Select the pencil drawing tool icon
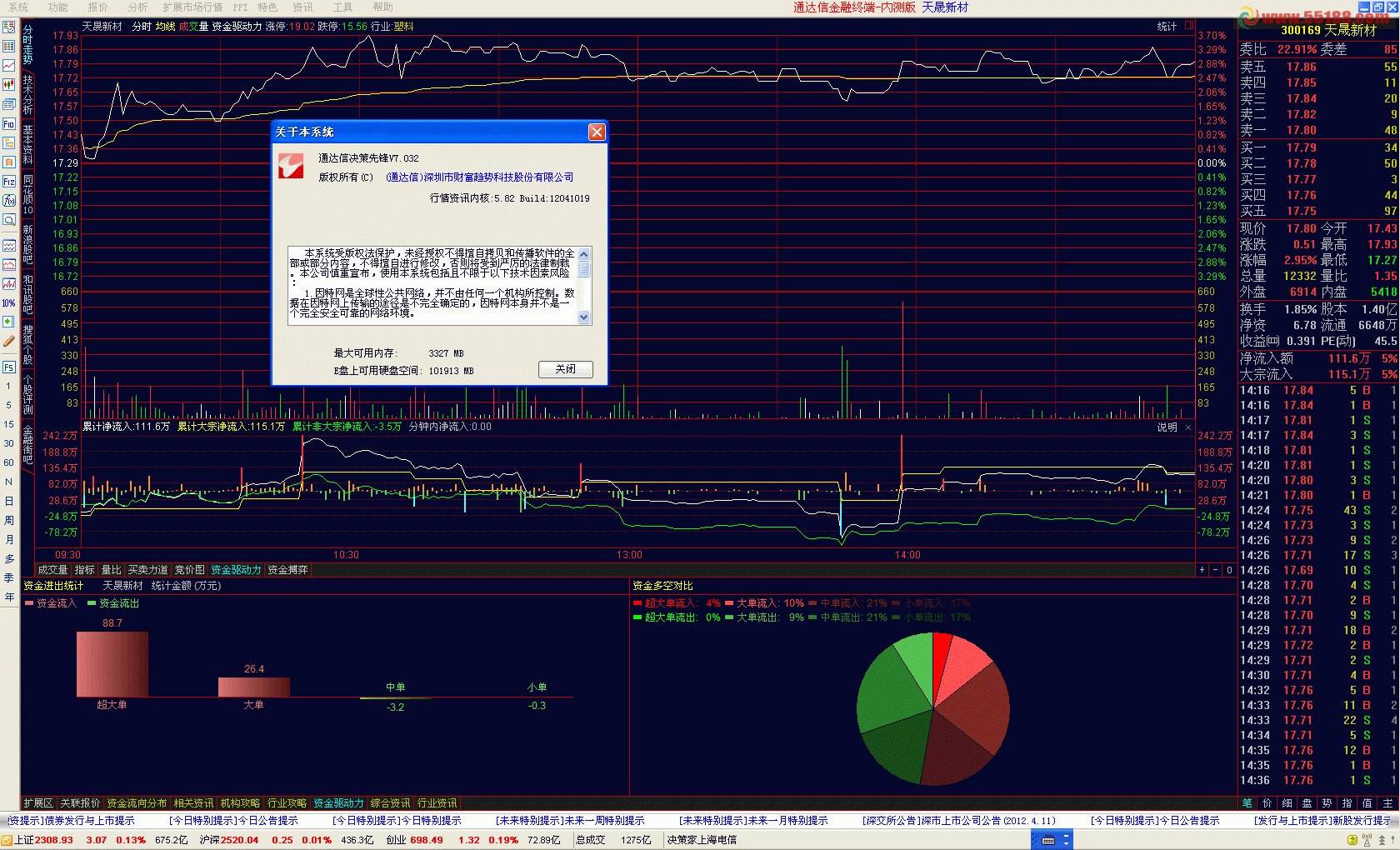The width and height of the screenshot is (1400, 850). pos(9,341)
